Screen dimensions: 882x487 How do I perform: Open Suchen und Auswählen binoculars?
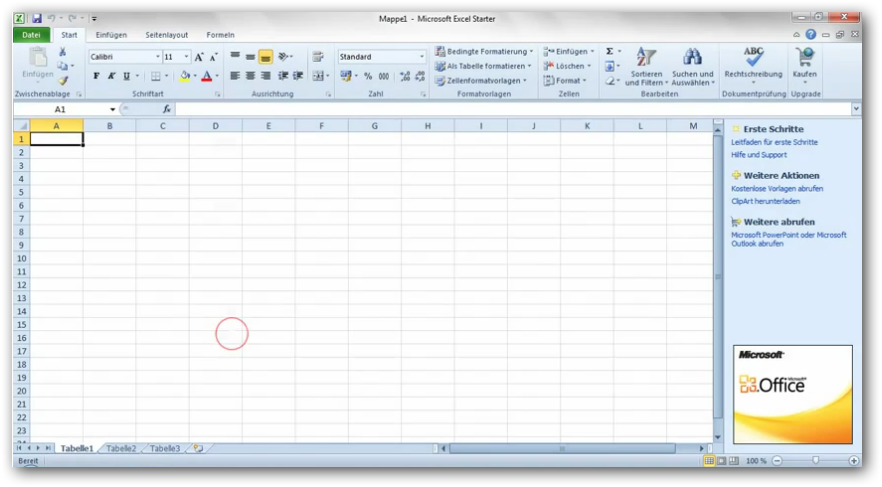point(692,66)
